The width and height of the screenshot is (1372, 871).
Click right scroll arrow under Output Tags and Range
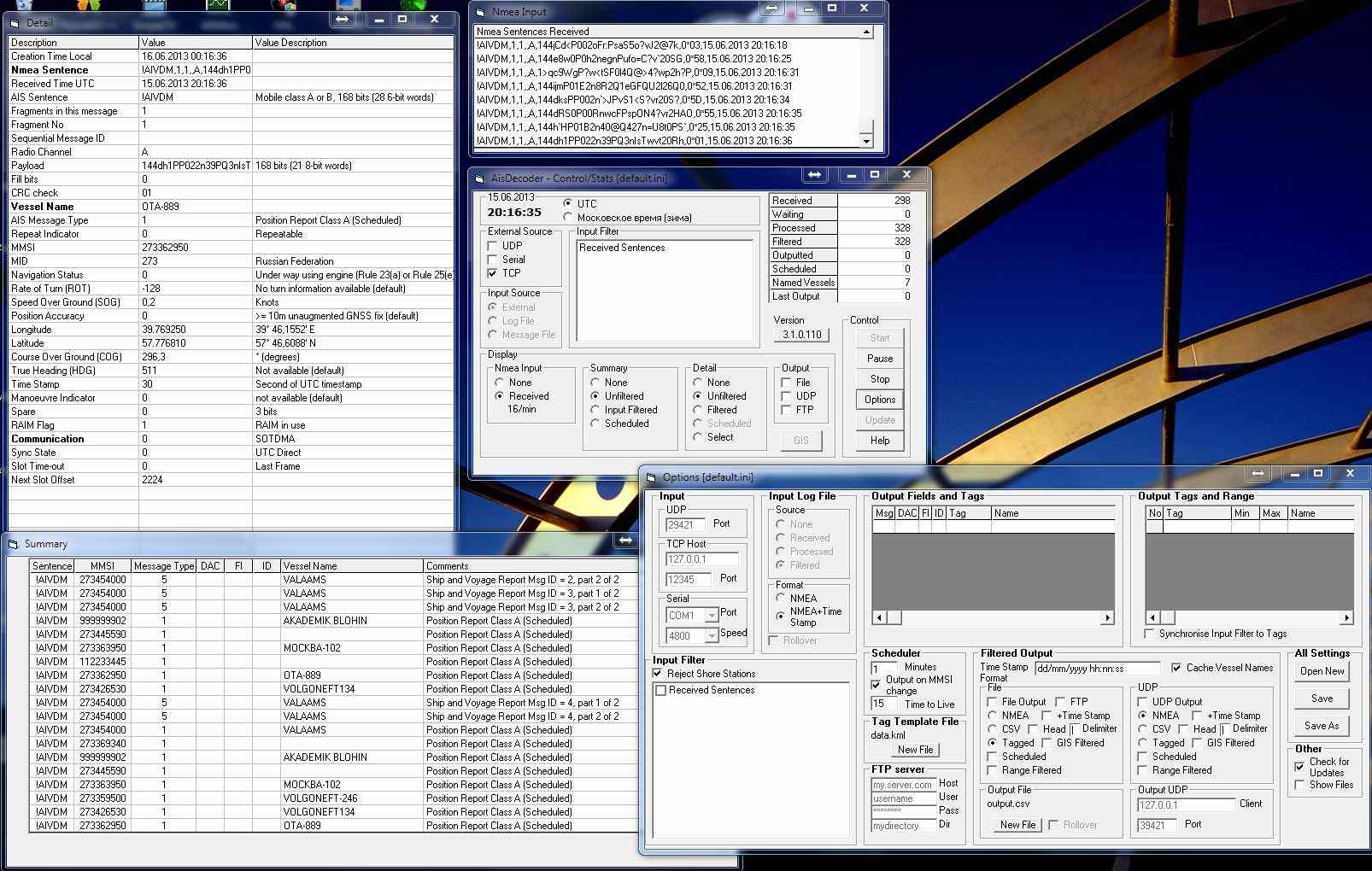point(1347,617)
